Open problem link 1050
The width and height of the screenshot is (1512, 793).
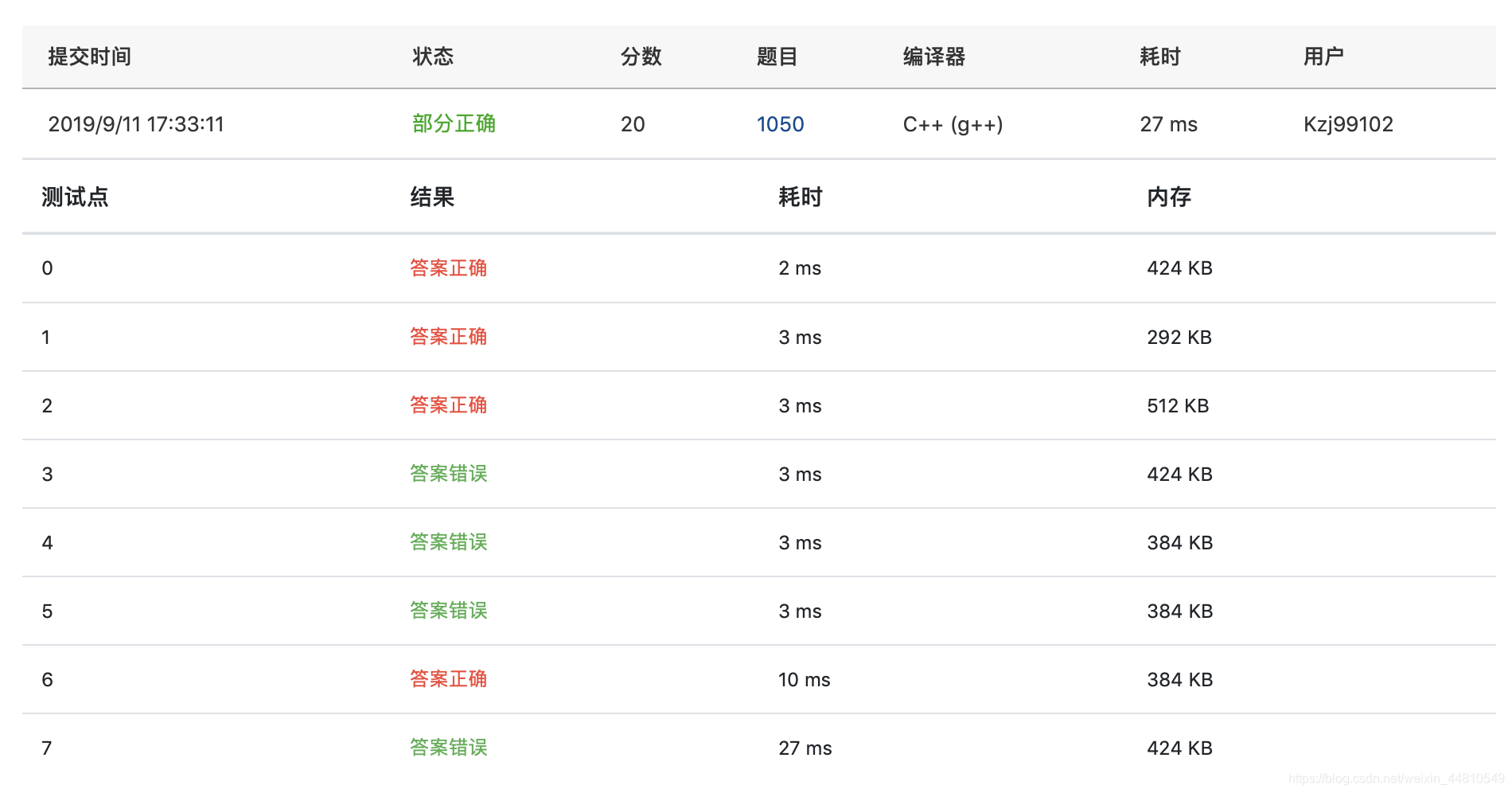(780, 124)
